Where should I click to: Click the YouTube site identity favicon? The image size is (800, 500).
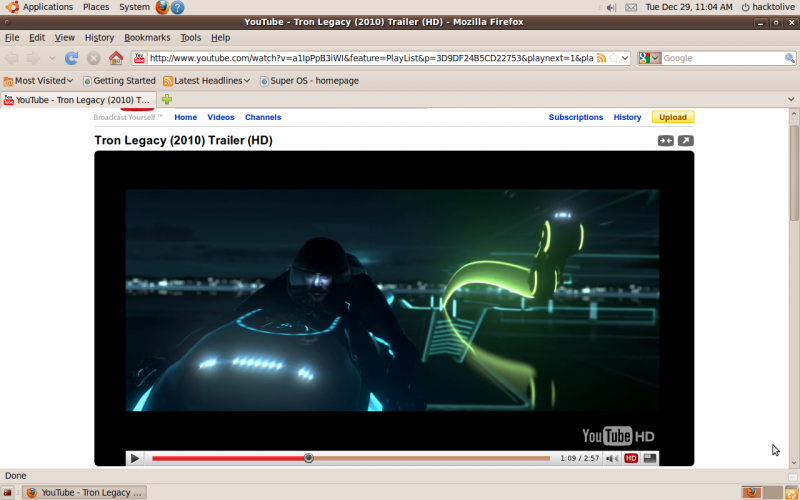139,58
